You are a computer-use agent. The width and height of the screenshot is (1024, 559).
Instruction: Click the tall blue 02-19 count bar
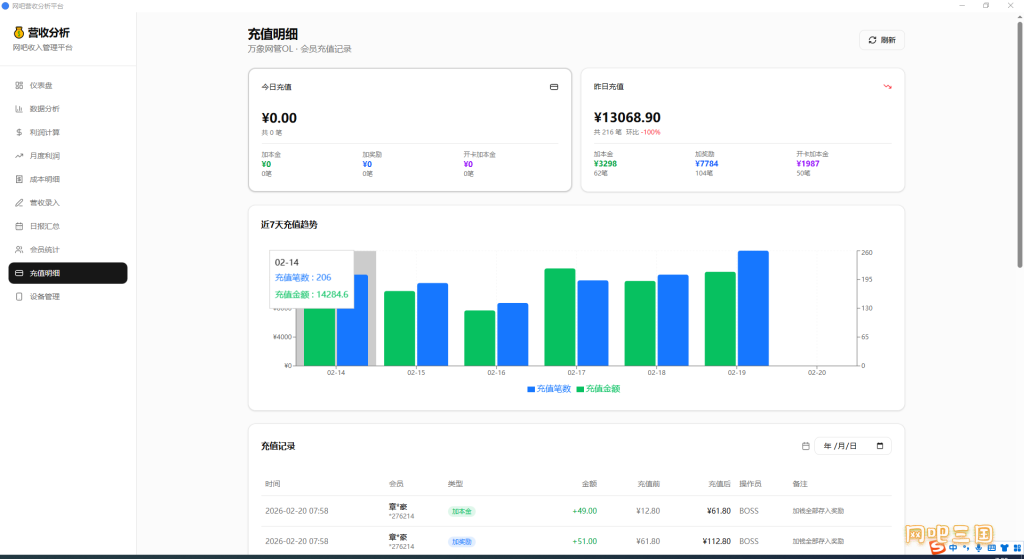[753, 308]
